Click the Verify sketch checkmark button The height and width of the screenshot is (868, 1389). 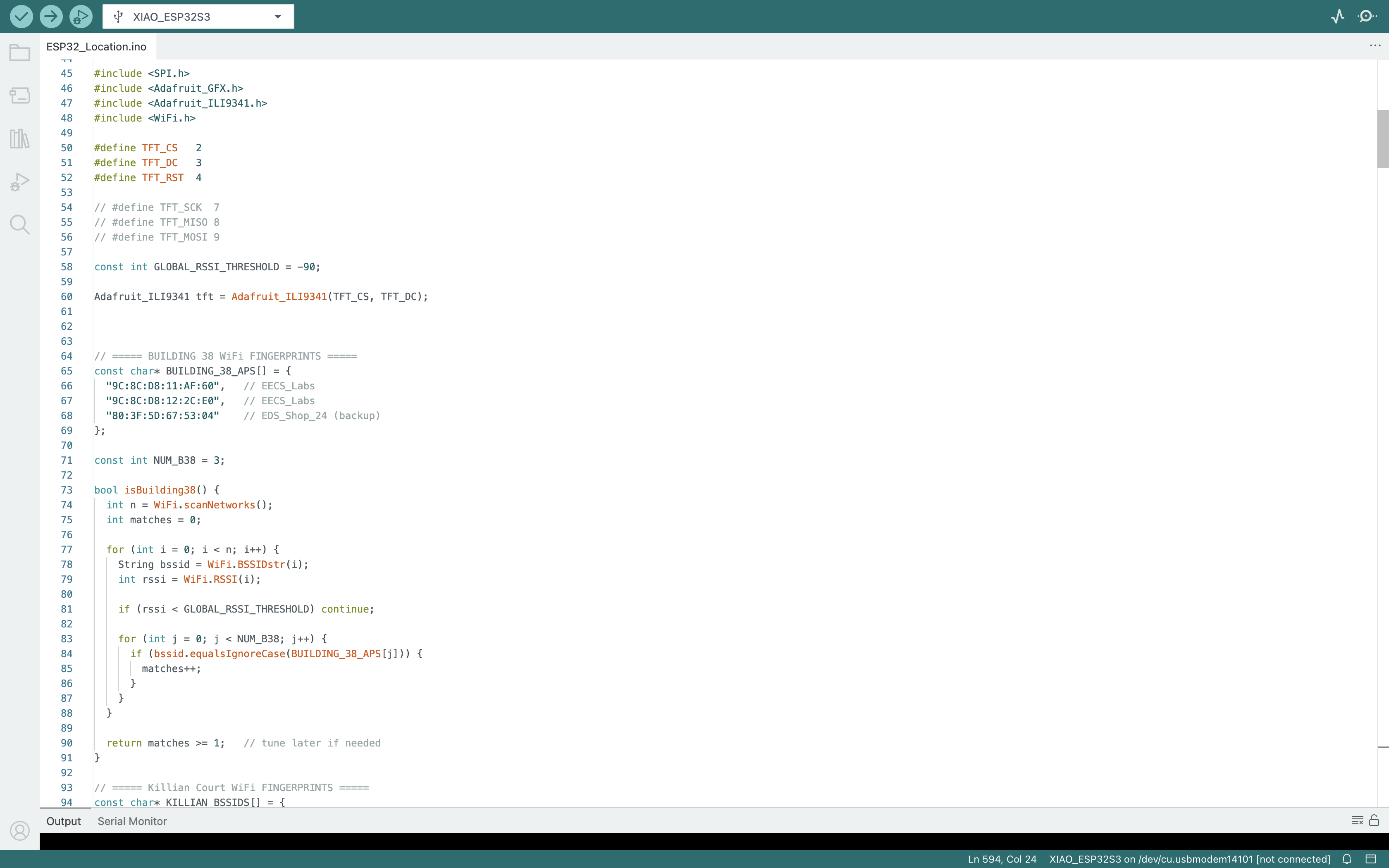[21, 17]
